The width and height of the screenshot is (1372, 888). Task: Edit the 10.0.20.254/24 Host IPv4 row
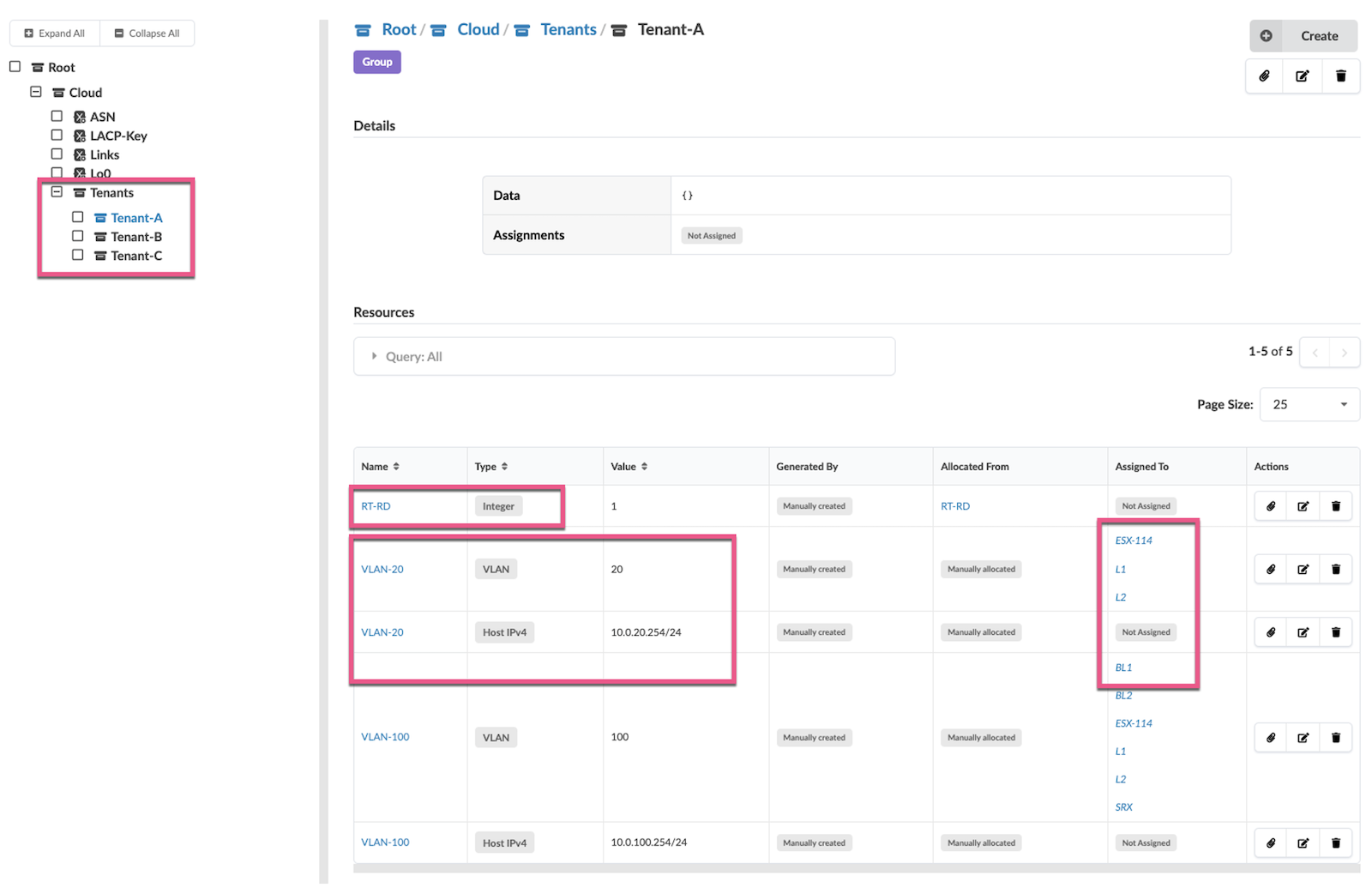[1303, 632]
